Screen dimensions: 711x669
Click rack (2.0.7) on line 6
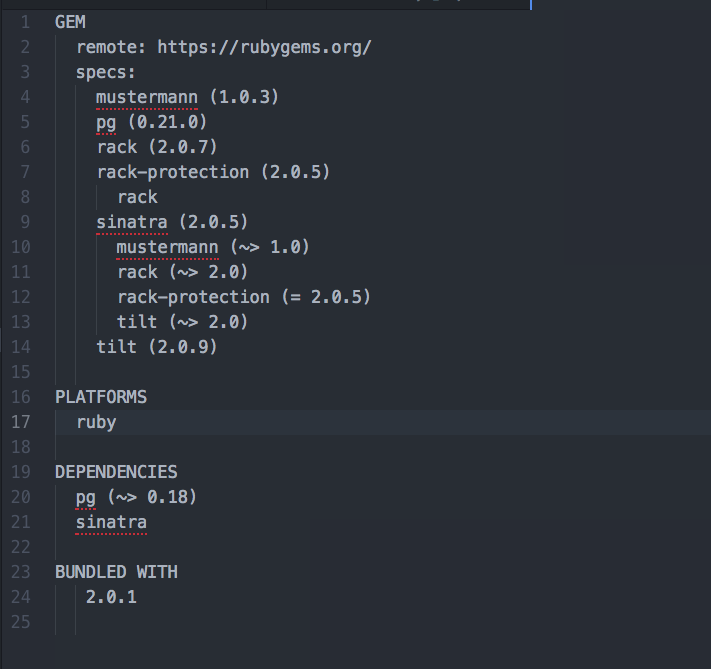click(x=157, y=147)
